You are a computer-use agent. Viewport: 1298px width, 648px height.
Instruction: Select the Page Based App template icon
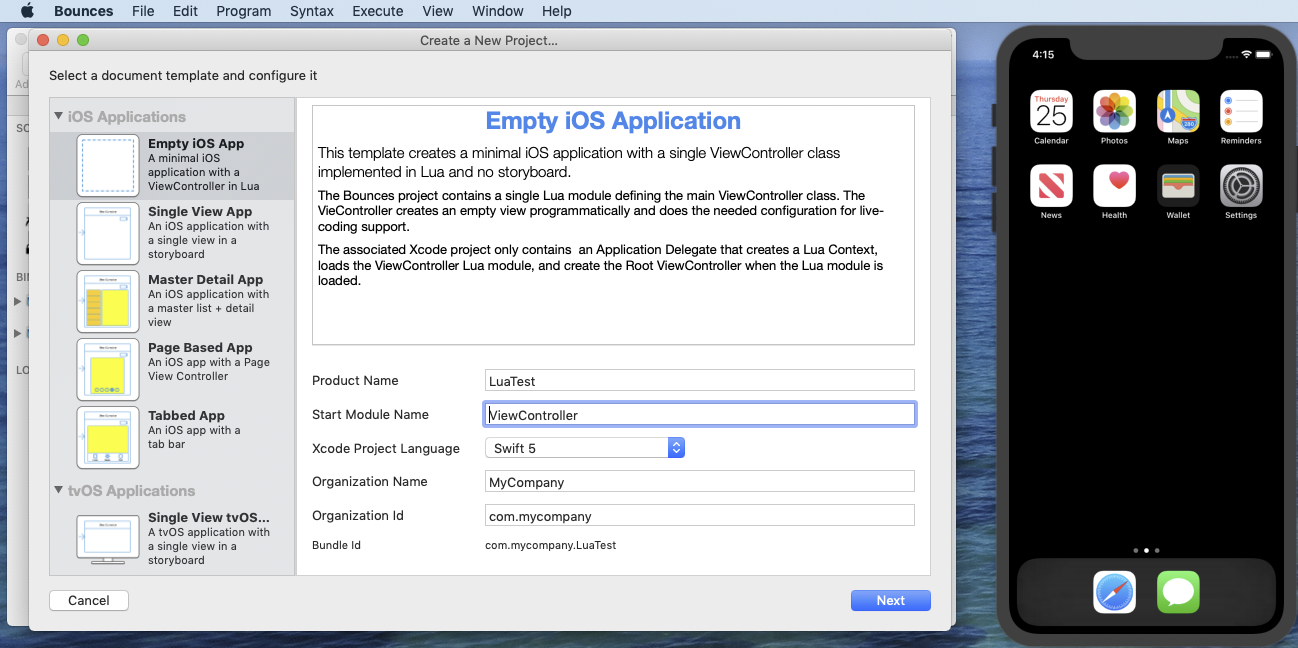(x=108, y=369)
